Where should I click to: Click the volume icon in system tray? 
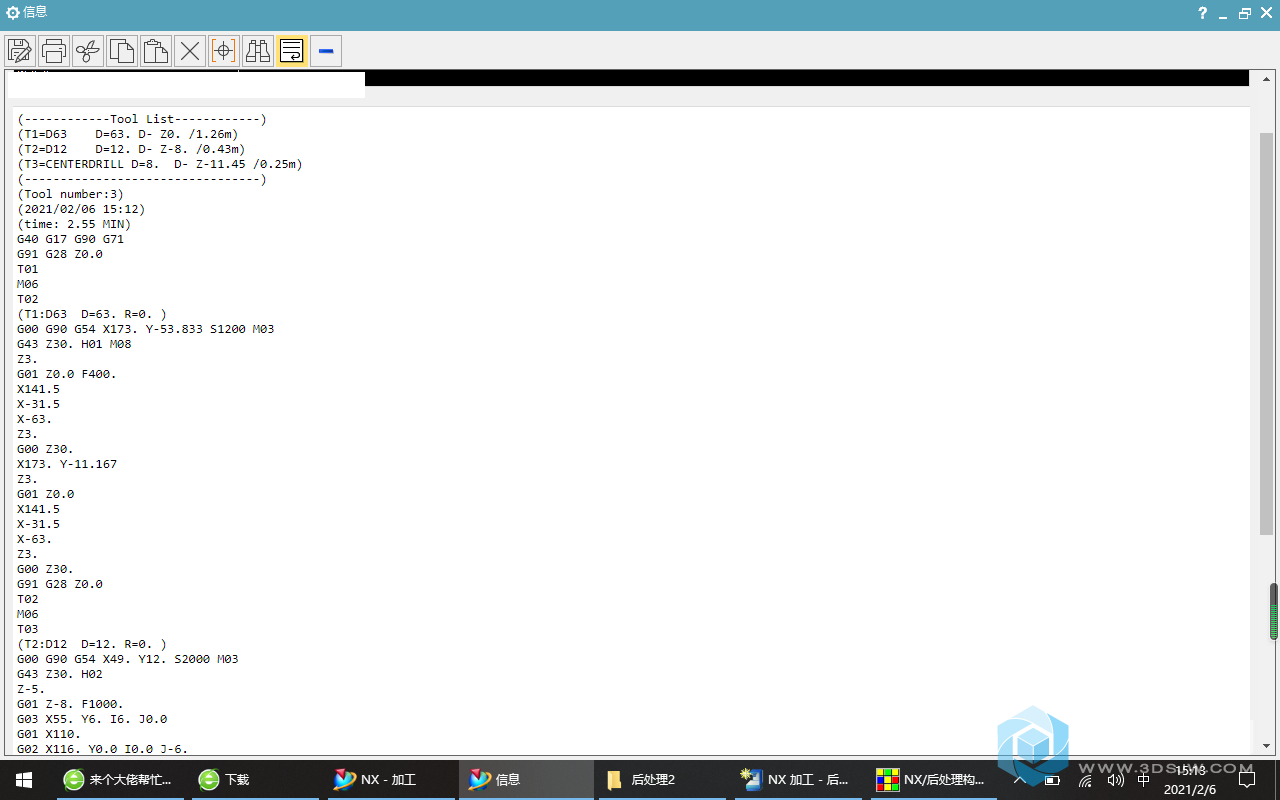click(x=1115, y=780)
